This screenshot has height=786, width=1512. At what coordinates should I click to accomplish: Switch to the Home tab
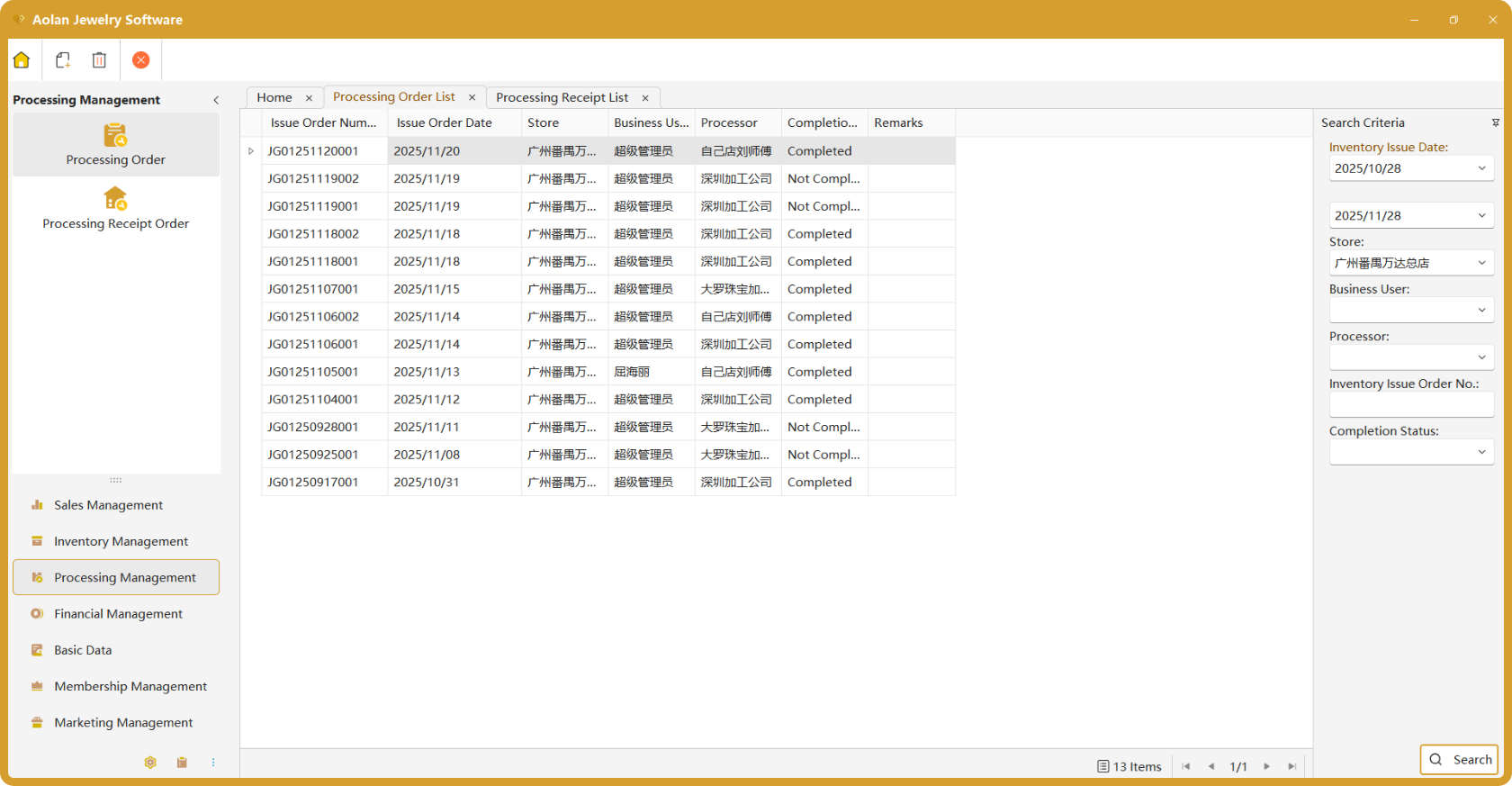coord(274,97)
